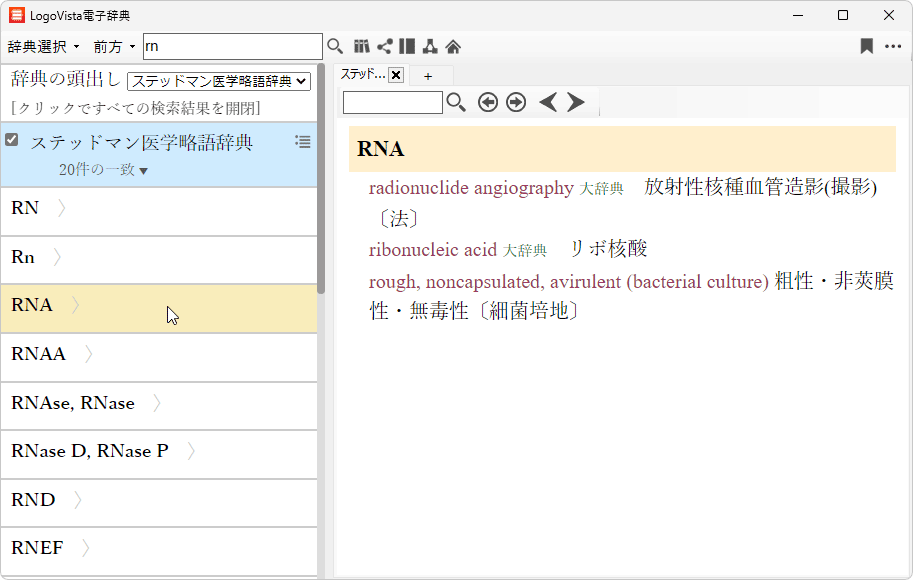913x580 pixels.
Task: Select the RNase D, RNase P entry
Action: click(x=90, y=452)
